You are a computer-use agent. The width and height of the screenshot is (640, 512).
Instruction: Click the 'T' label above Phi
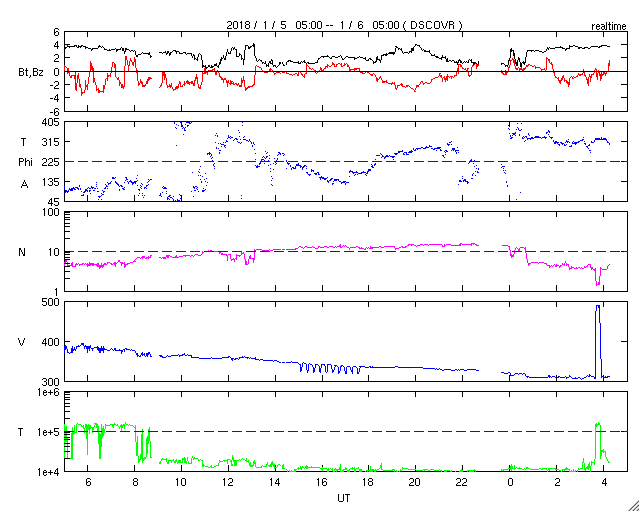tap(23, 142)
